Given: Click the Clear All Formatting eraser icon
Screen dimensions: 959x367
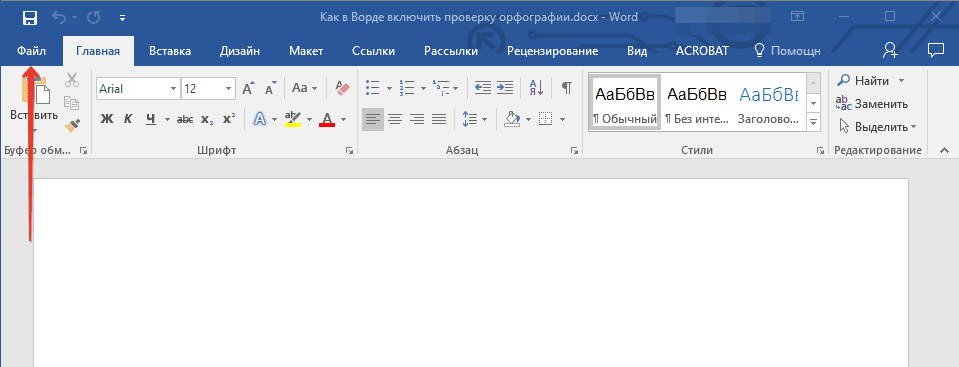Looking at the screenshot, I should pos(342,88).
